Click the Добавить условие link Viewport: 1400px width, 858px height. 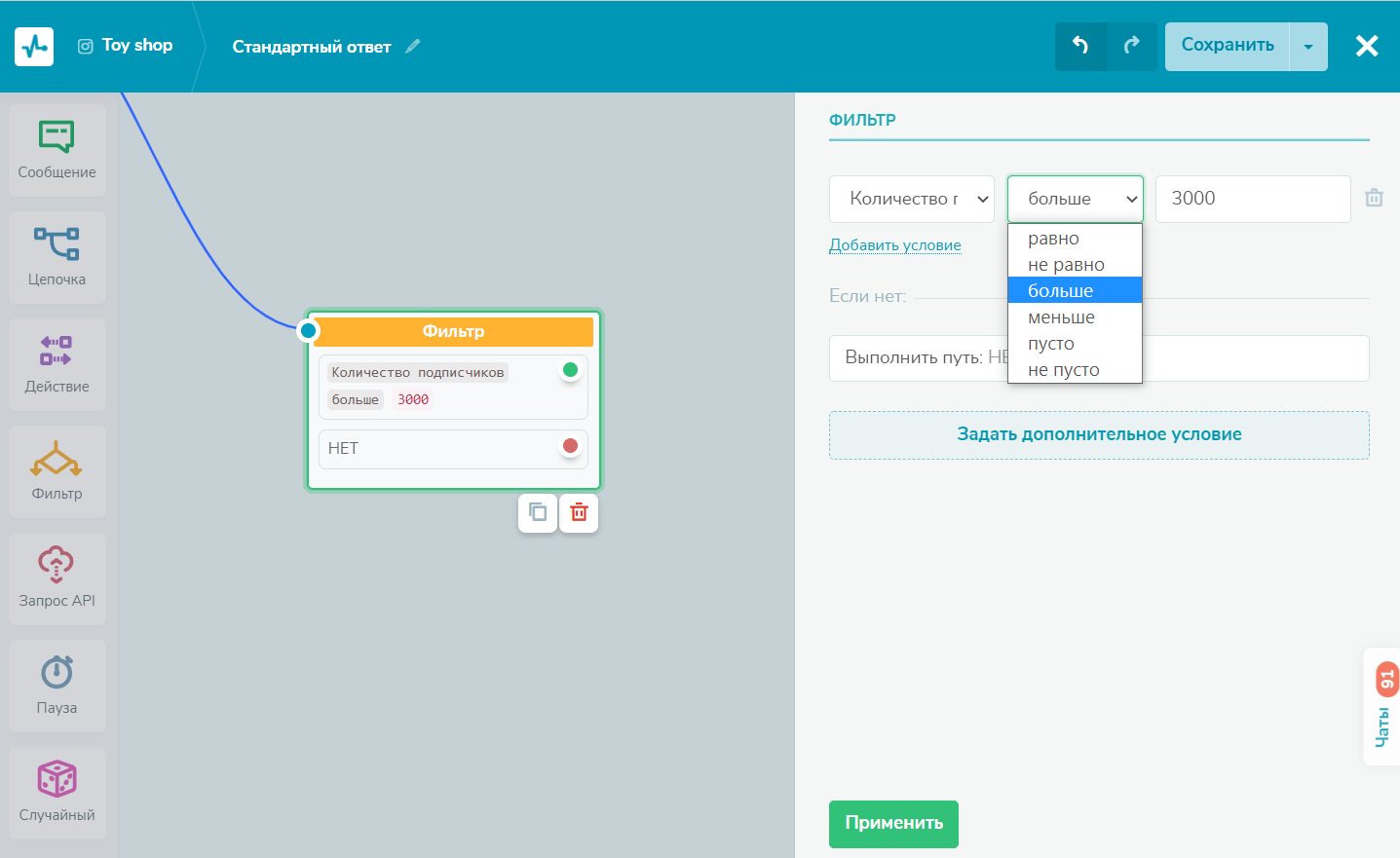pos(894,245)
